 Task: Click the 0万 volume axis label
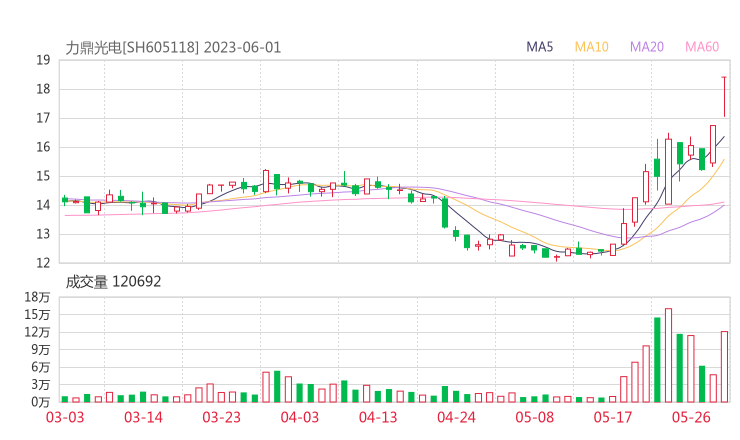tap(41, 402)
